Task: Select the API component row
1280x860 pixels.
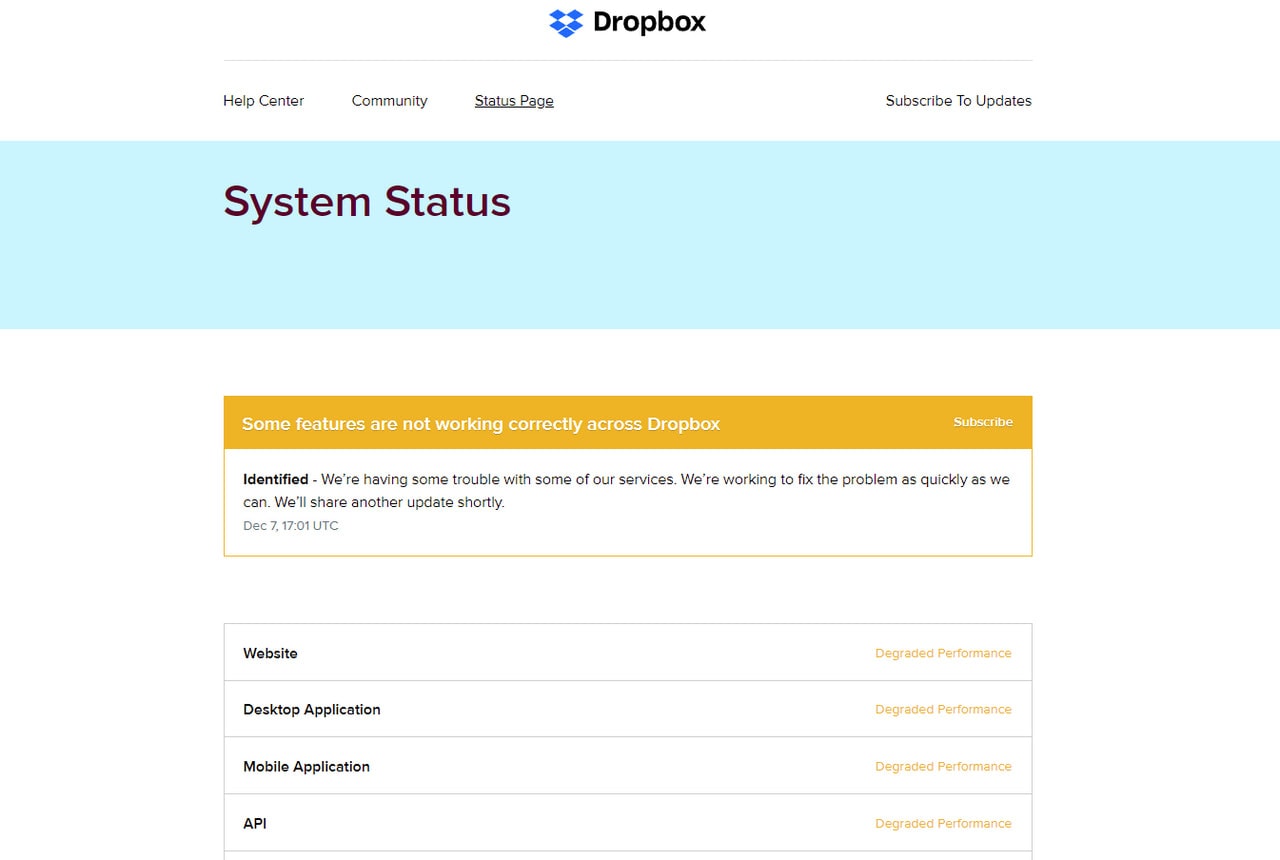Action: pos(628,824)
